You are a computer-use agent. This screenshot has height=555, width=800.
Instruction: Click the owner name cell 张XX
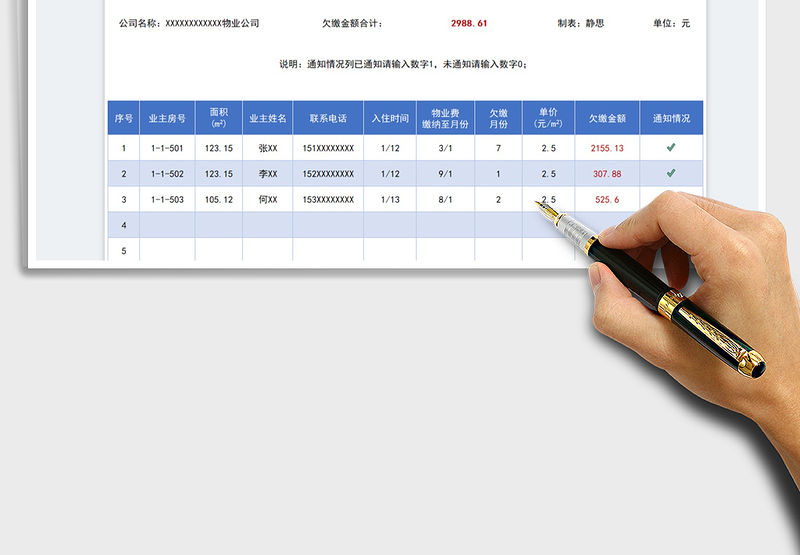pos(267,148)
